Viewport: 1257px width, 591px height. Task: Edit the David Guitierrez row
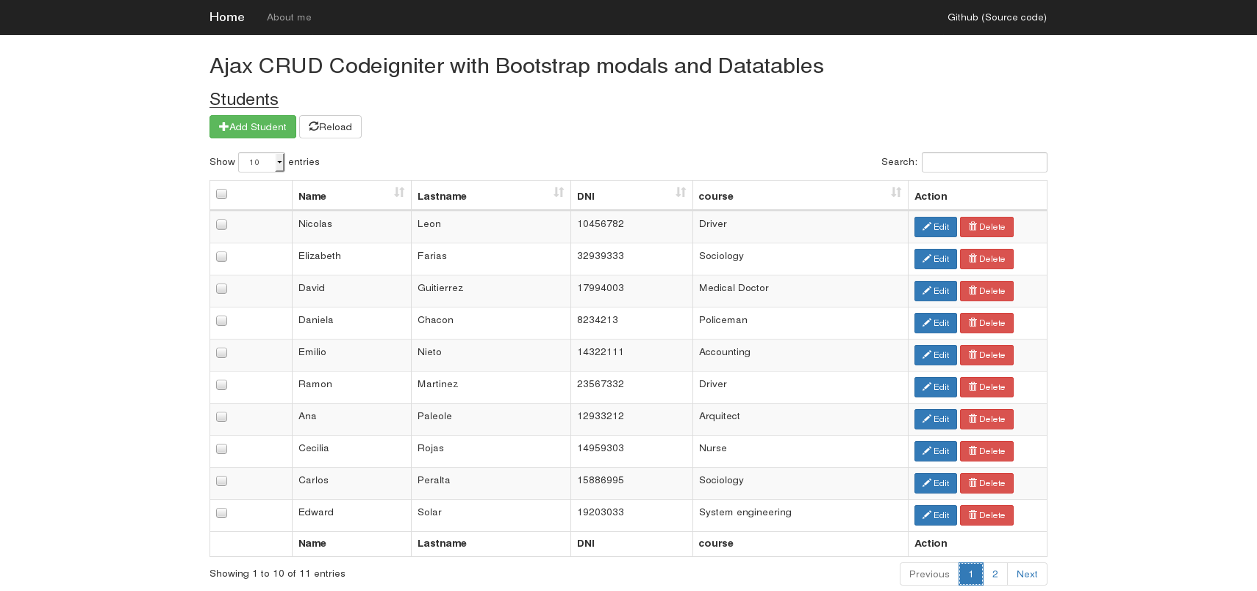click(x=934, y=291)
